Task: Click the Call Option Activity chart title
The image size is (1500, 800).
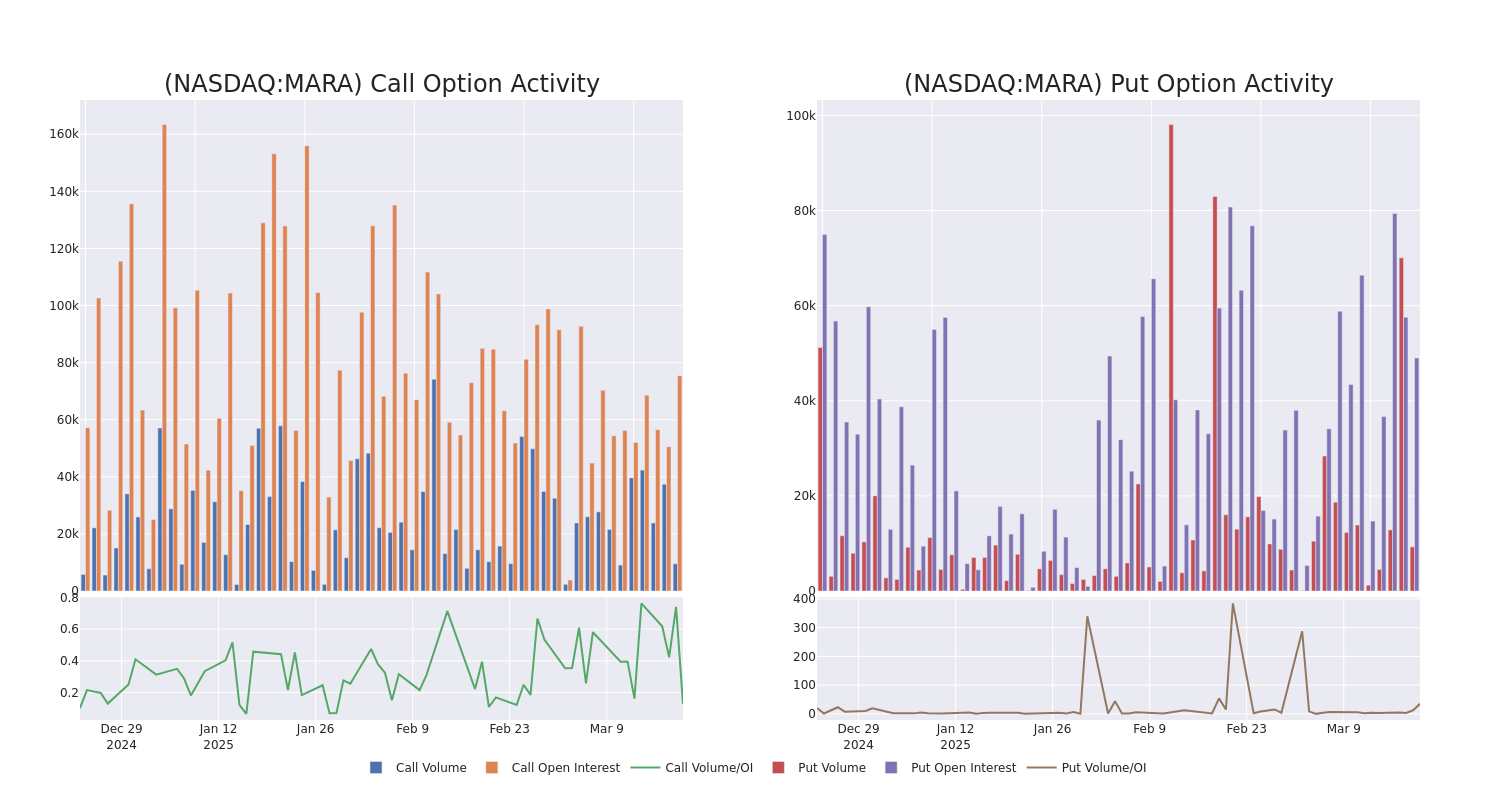Action: [x=382, y=84]
